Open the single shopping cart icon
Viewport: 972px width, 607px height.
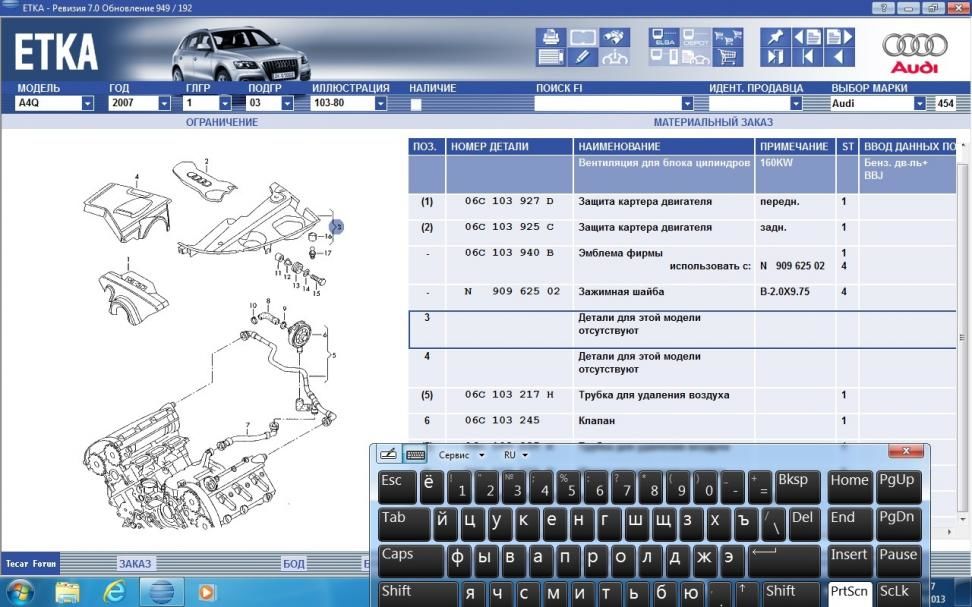tap(728, 58)
